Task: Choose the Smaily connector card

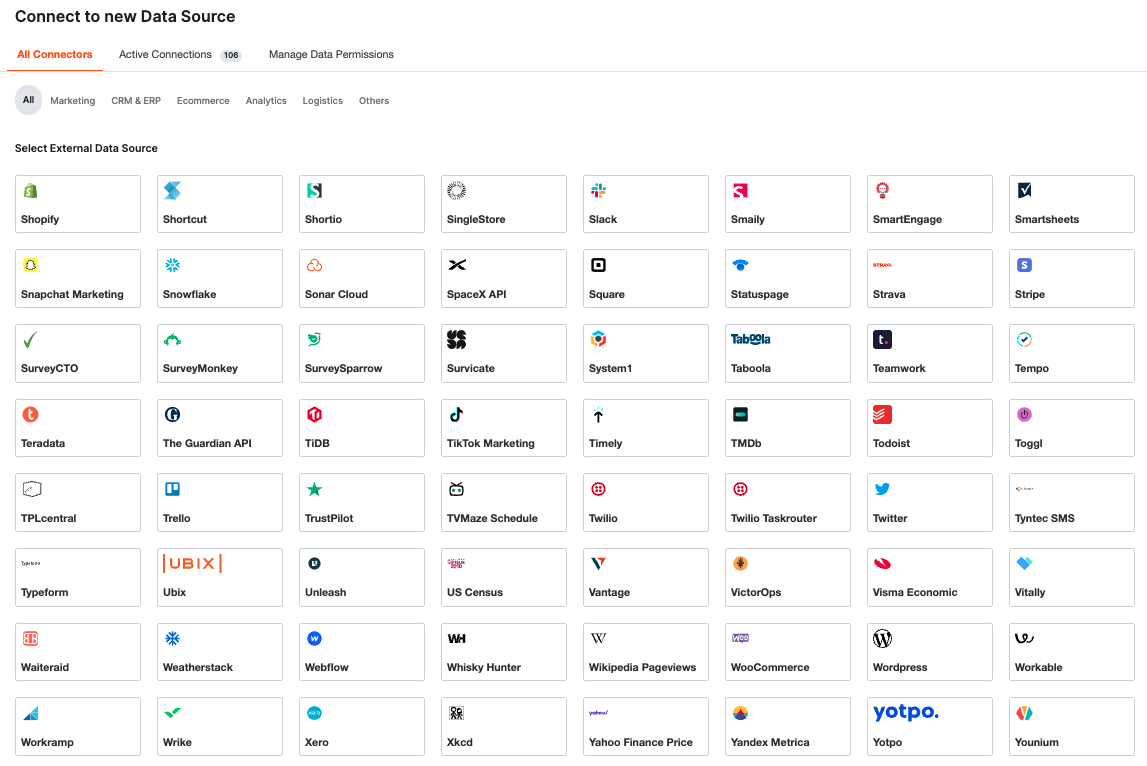Action: (x=787, y=204)
